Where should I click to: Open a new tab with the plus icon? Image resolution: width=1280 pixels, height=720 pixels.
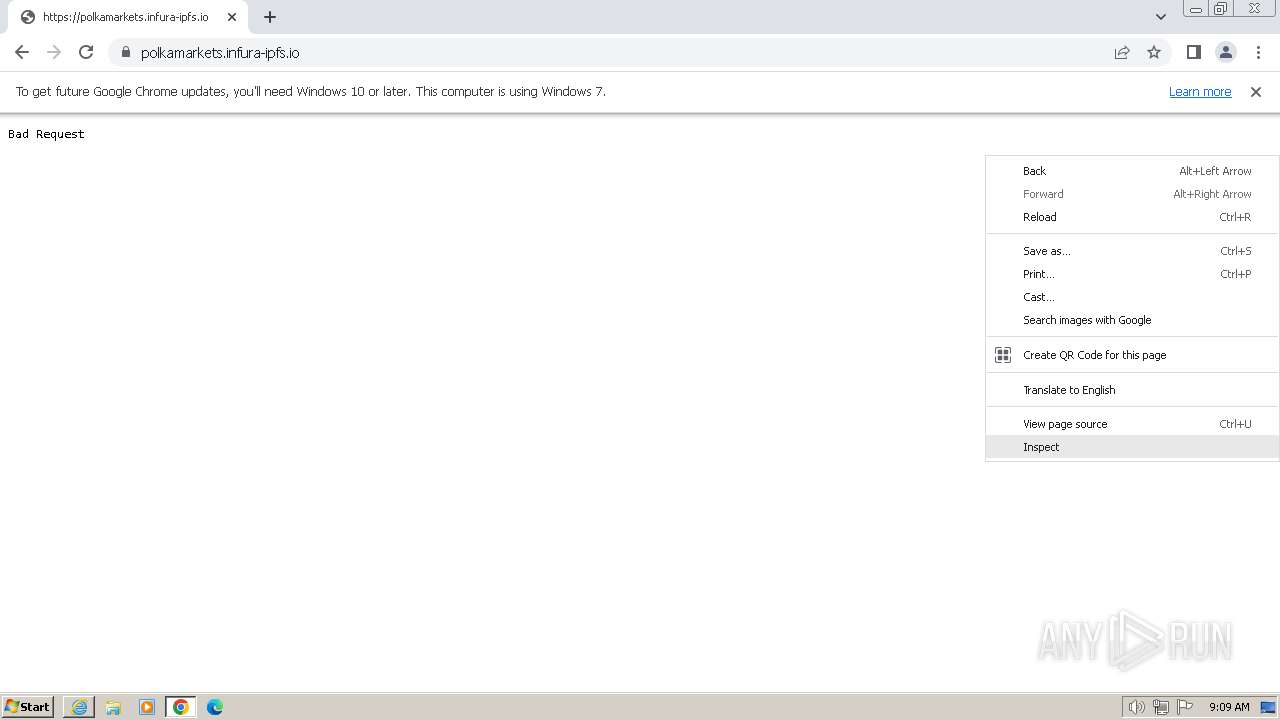coord(270,17)
